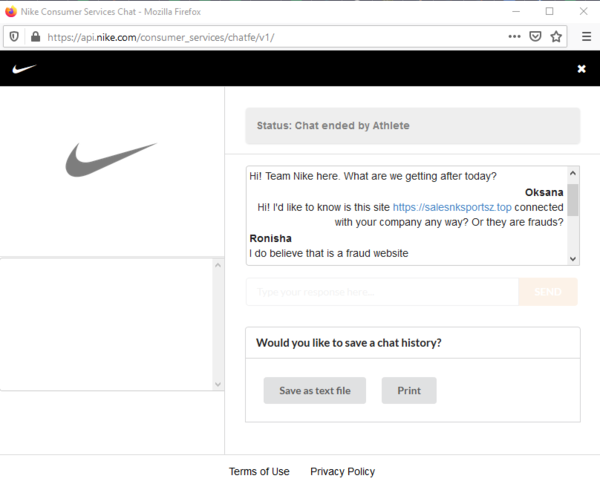The width and height of the screenshot is (600, 487).
Task: Click Would you like to save a chat history heading
Action: (349, 343)
